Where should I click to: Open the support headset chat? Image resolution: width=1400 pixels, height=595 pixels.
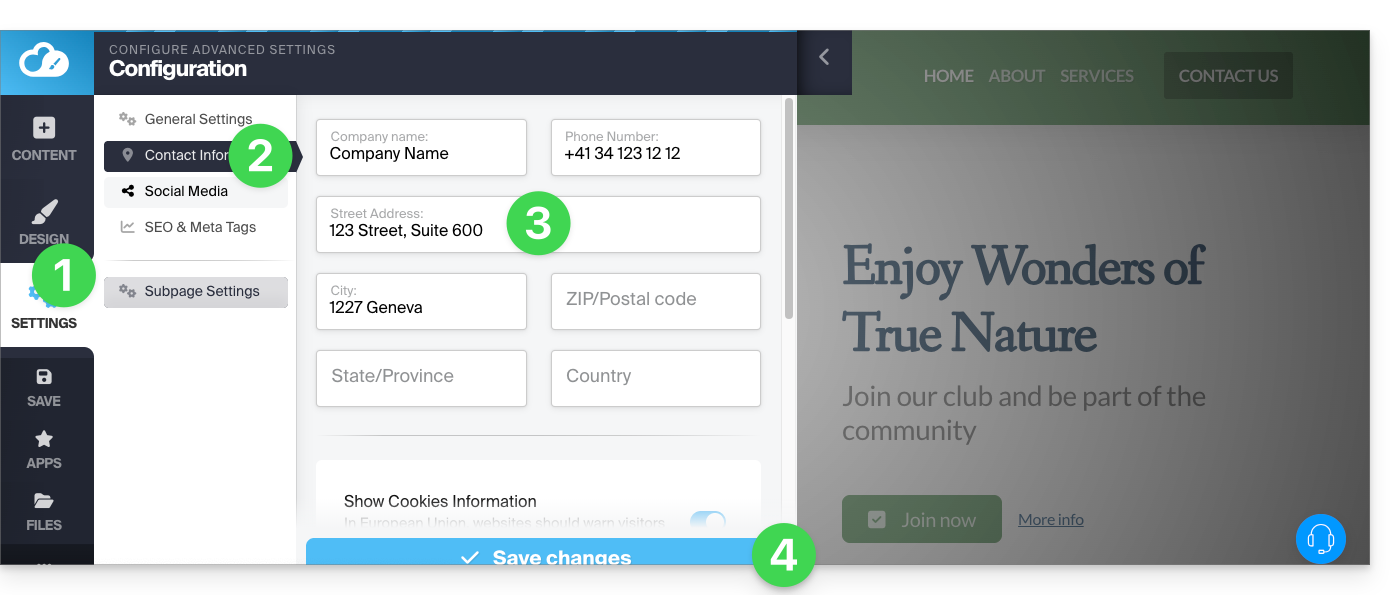[x=1320, y=539]
